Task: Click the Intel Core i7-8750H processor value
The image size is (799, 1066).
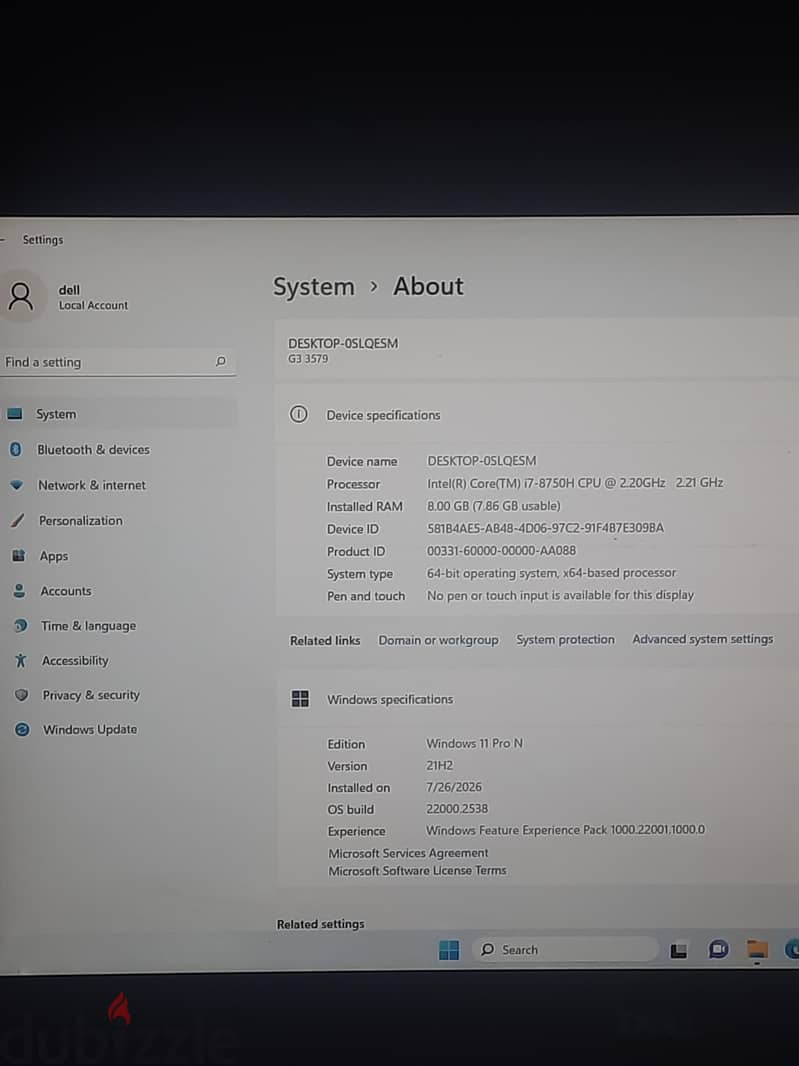Action: click(x=575, y=483)
